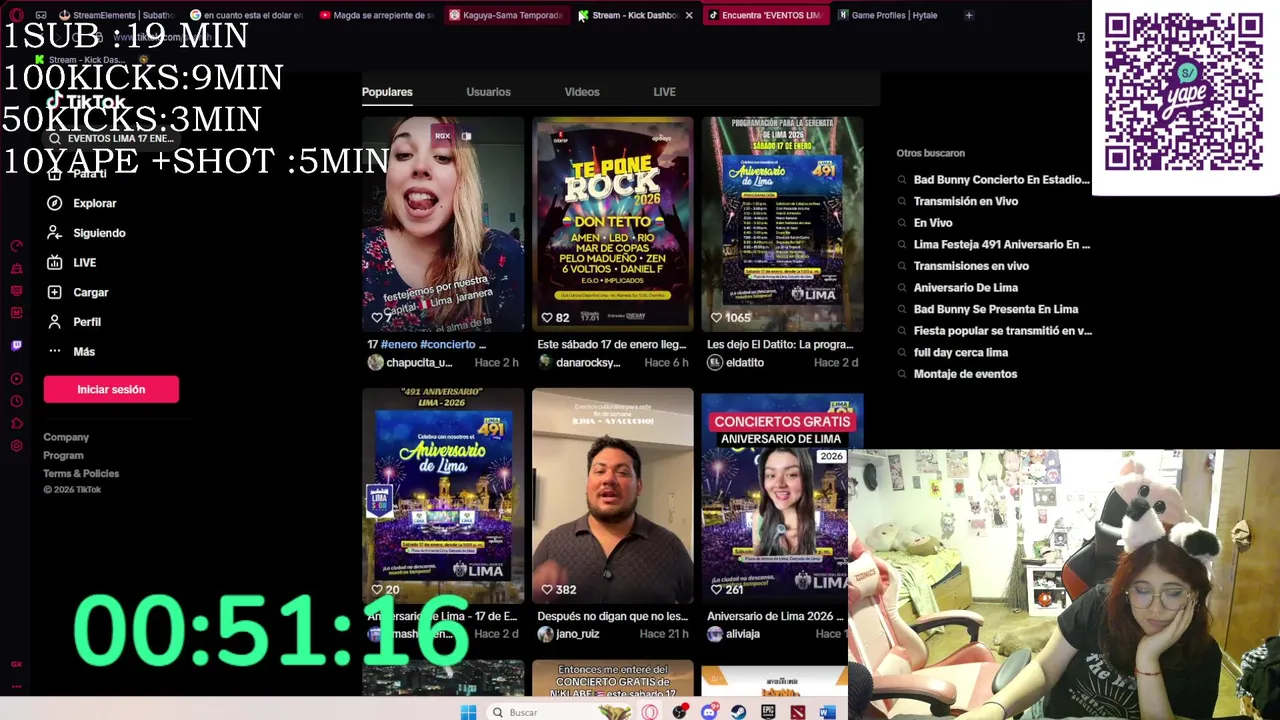Select suggestion Montaje de eventos
The image size is (1280, 720).
coord(965,374)
